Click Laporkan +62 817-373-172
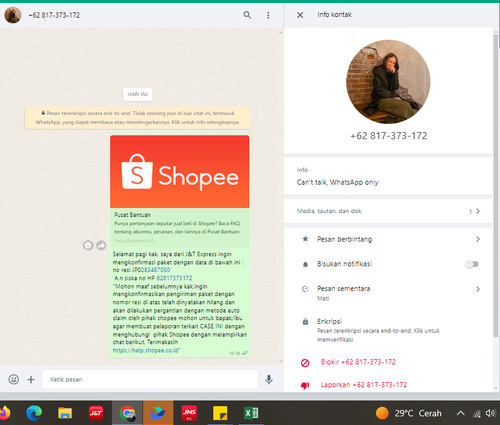 pos(364,385)
